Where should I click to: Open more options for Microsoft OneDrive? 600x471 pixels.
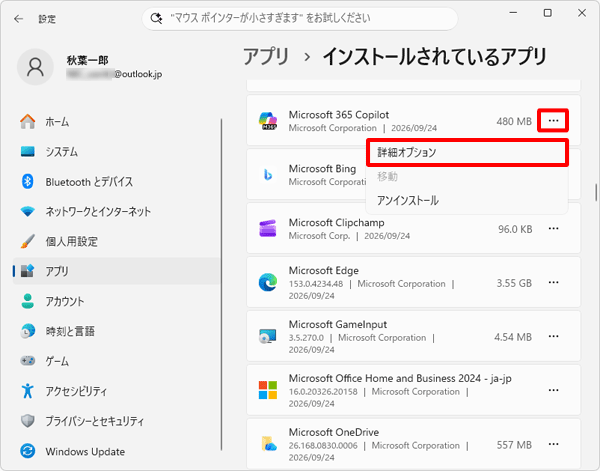(x=553, y=444)
